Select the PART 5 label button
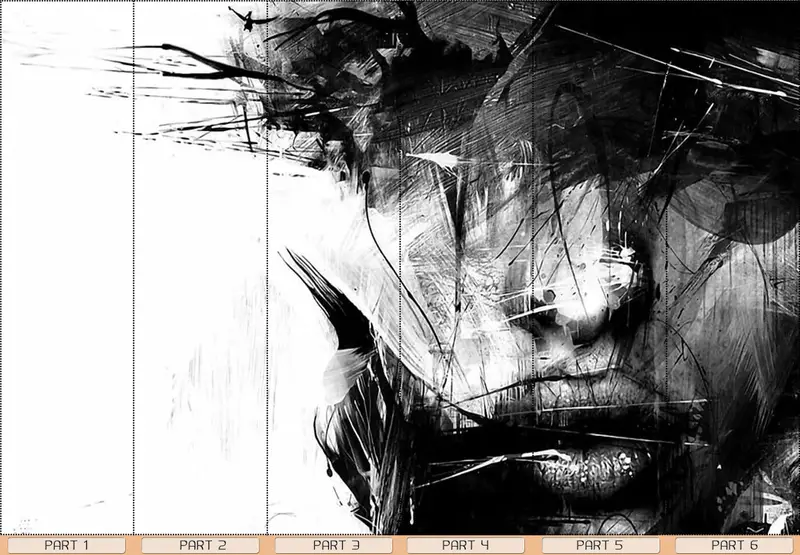Image resolution: width=800 pixels, height=555 pixels. click(x=600, y=545)
